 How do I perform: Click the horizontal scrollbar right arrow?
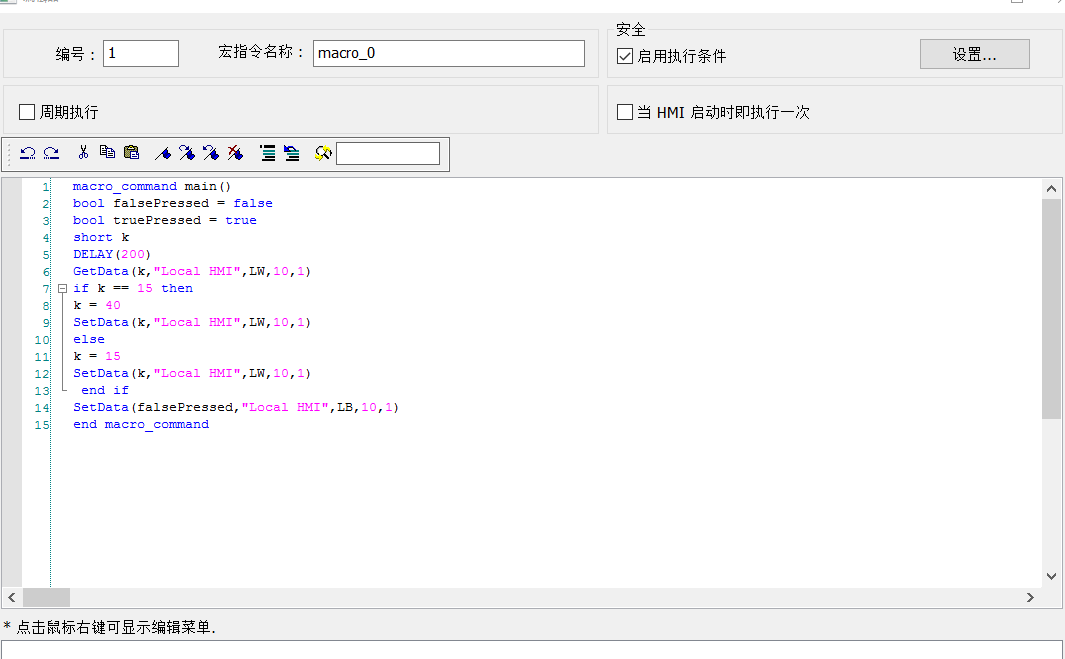tap(1030, 597)
